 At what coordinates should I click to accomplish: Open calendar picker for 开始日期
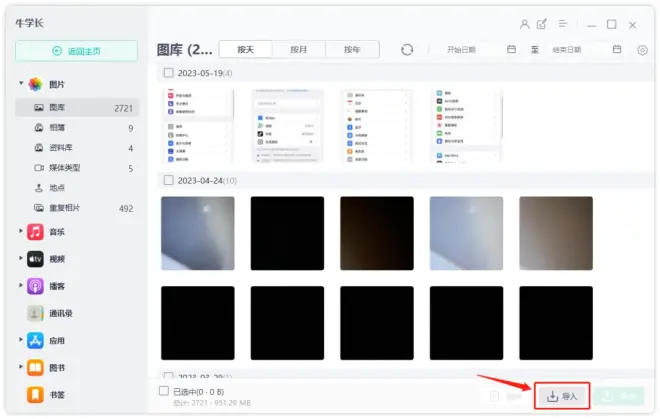[x=511, y=49]
